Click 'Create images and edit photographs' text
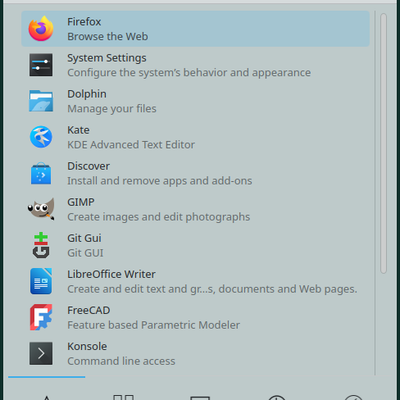 coord(159,217)
